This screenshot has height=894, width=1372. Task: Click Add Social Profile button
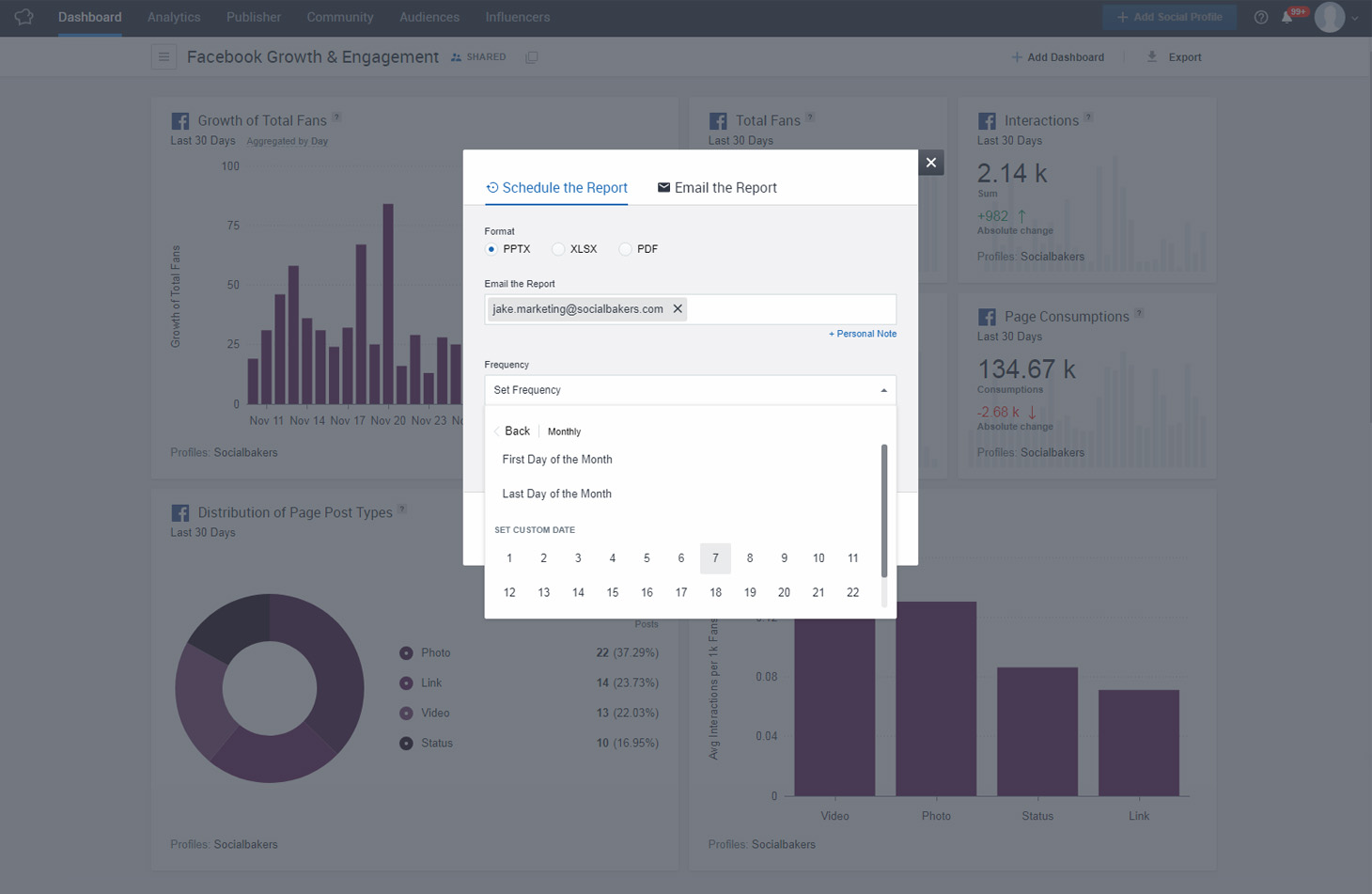click(x=1169, y=17)
